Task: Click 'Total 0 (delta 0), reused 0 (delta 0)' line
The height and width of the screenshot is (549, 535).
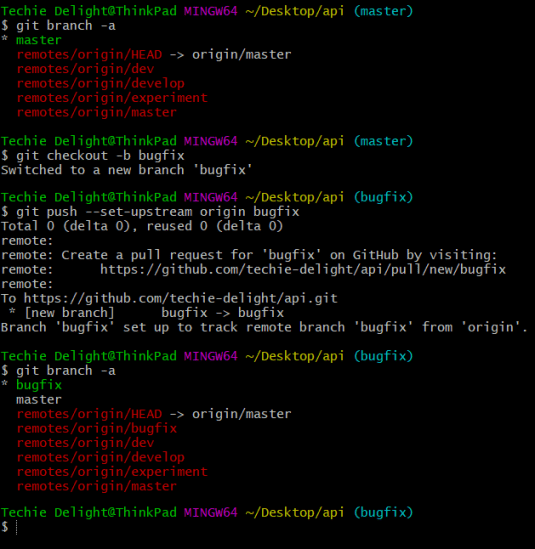Action: (142, 226)
